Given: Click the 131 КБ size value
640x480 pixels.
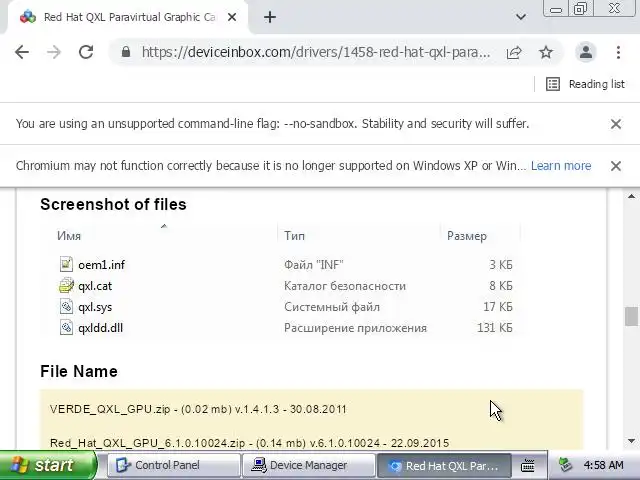Looking at the screenshot, I should pyautogui.click(x=494, y=328).
